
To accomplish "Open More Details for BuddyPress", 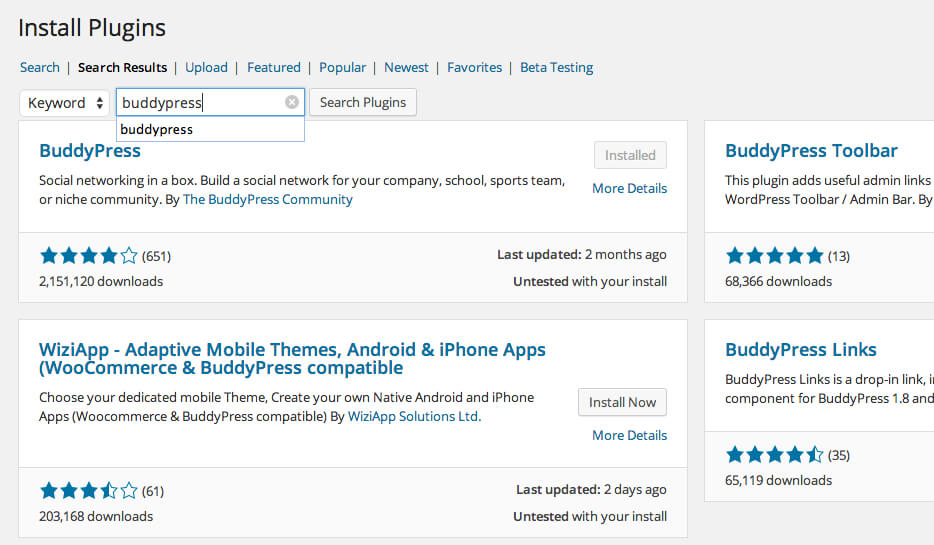I will [x=630, y=188].
